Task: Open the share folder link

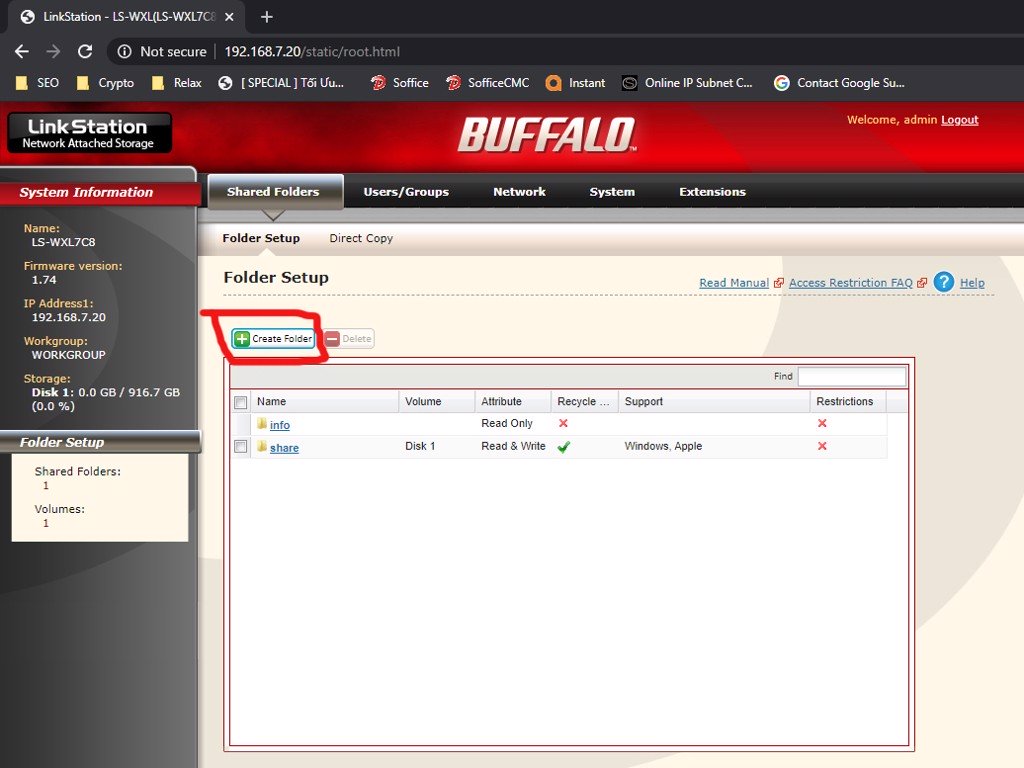Action: pyautogui.click(x=284, y=447)
